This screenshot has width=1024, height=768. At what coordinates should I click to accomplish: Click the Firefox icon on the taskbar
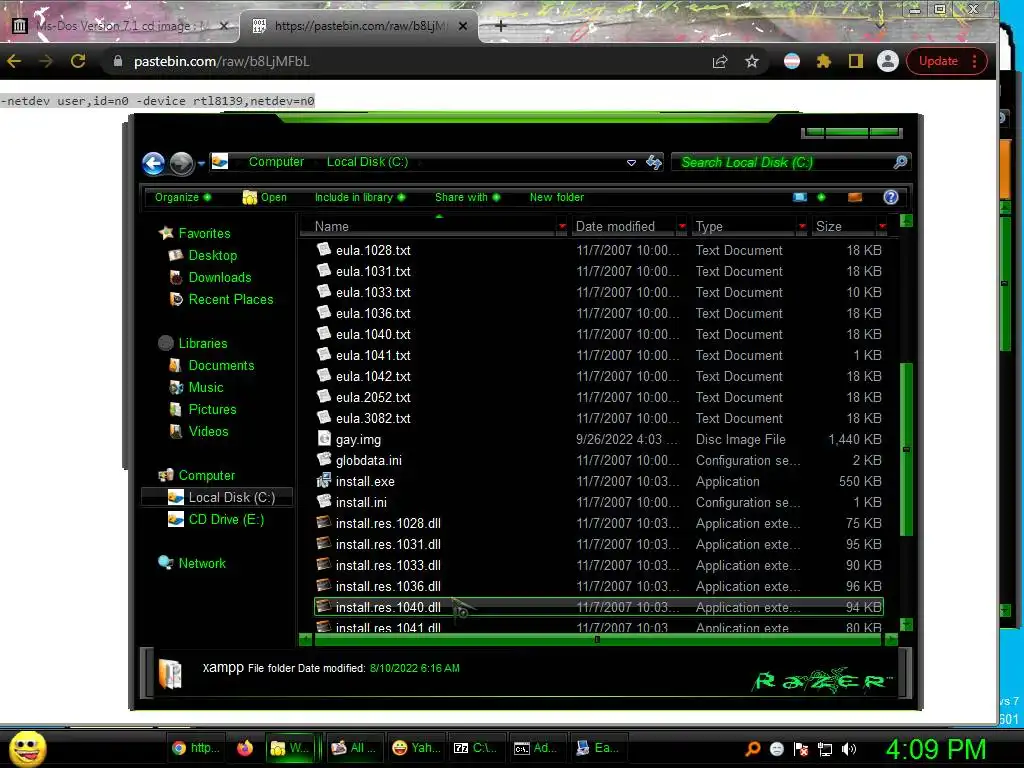(245, 748)
